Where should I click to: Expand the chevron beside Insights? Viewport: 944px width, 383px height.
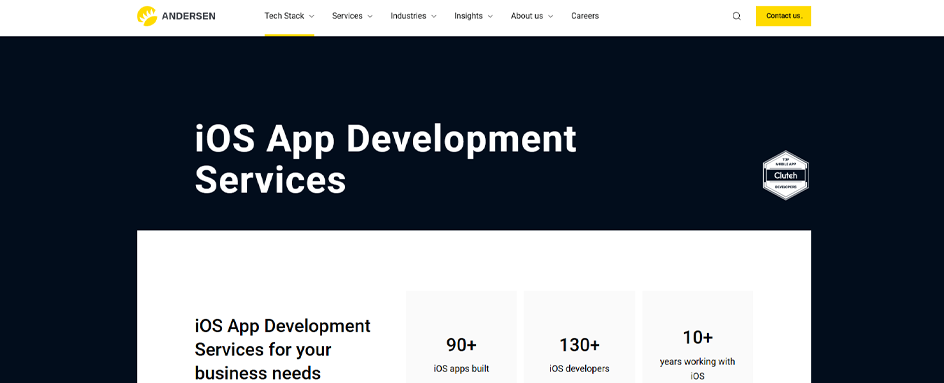click(x=490, y=17)
